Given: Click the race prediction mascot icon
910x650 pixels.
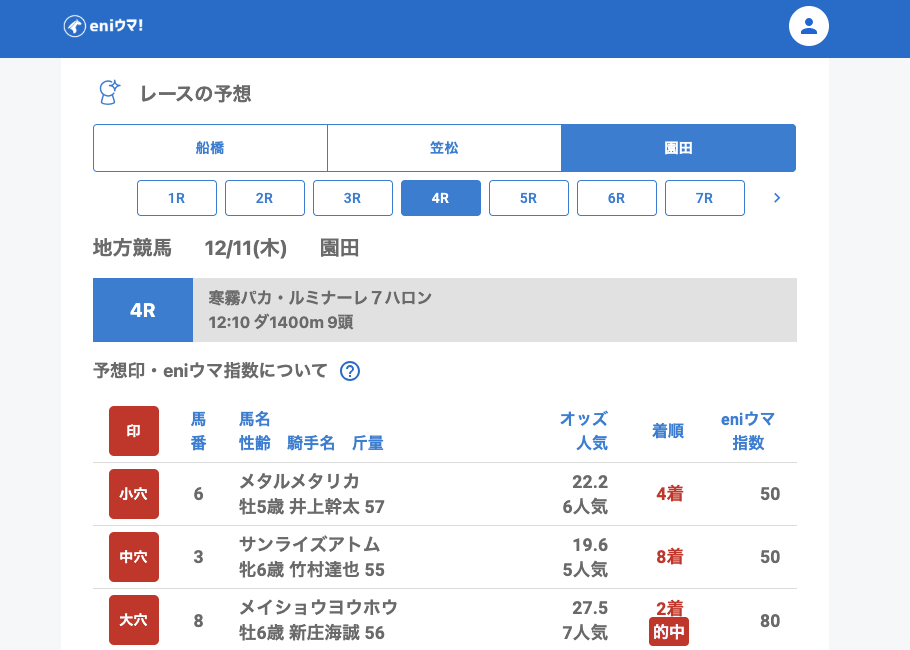Looking at the screenshot, I should click(x=108, y=93).
